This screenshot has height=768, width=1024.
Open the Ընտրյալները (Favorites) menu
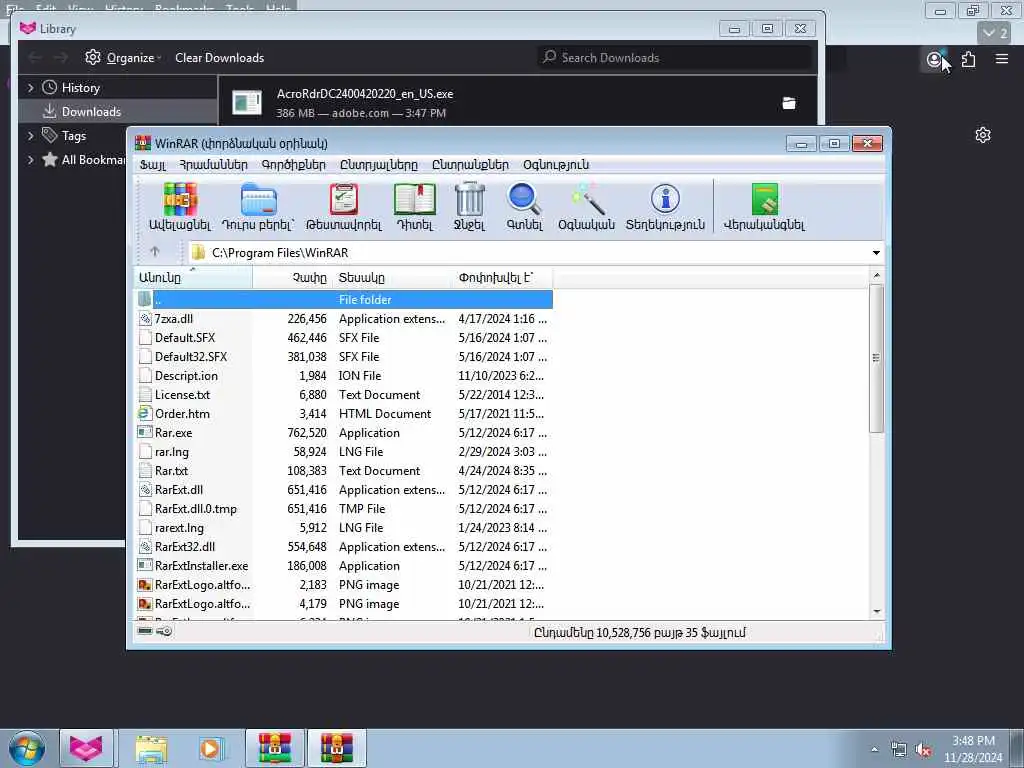tap(378, 165)
